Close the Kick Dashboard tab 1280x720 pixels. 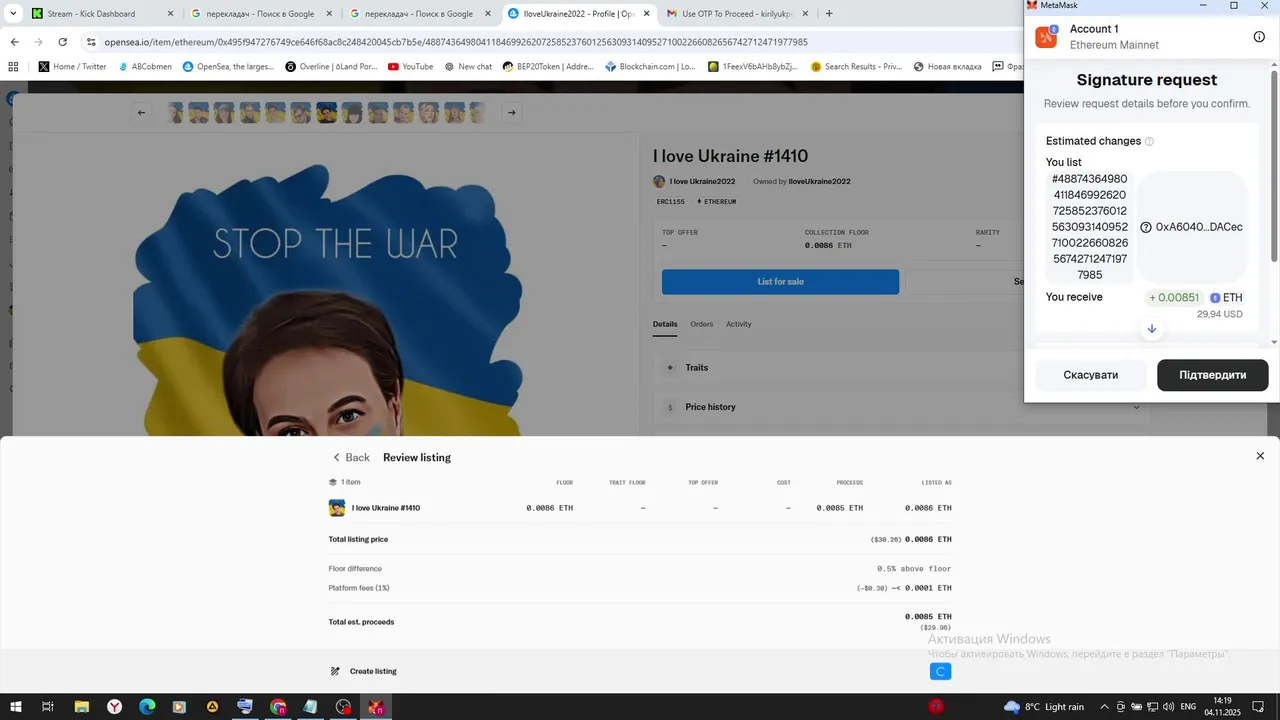point(170,14)
